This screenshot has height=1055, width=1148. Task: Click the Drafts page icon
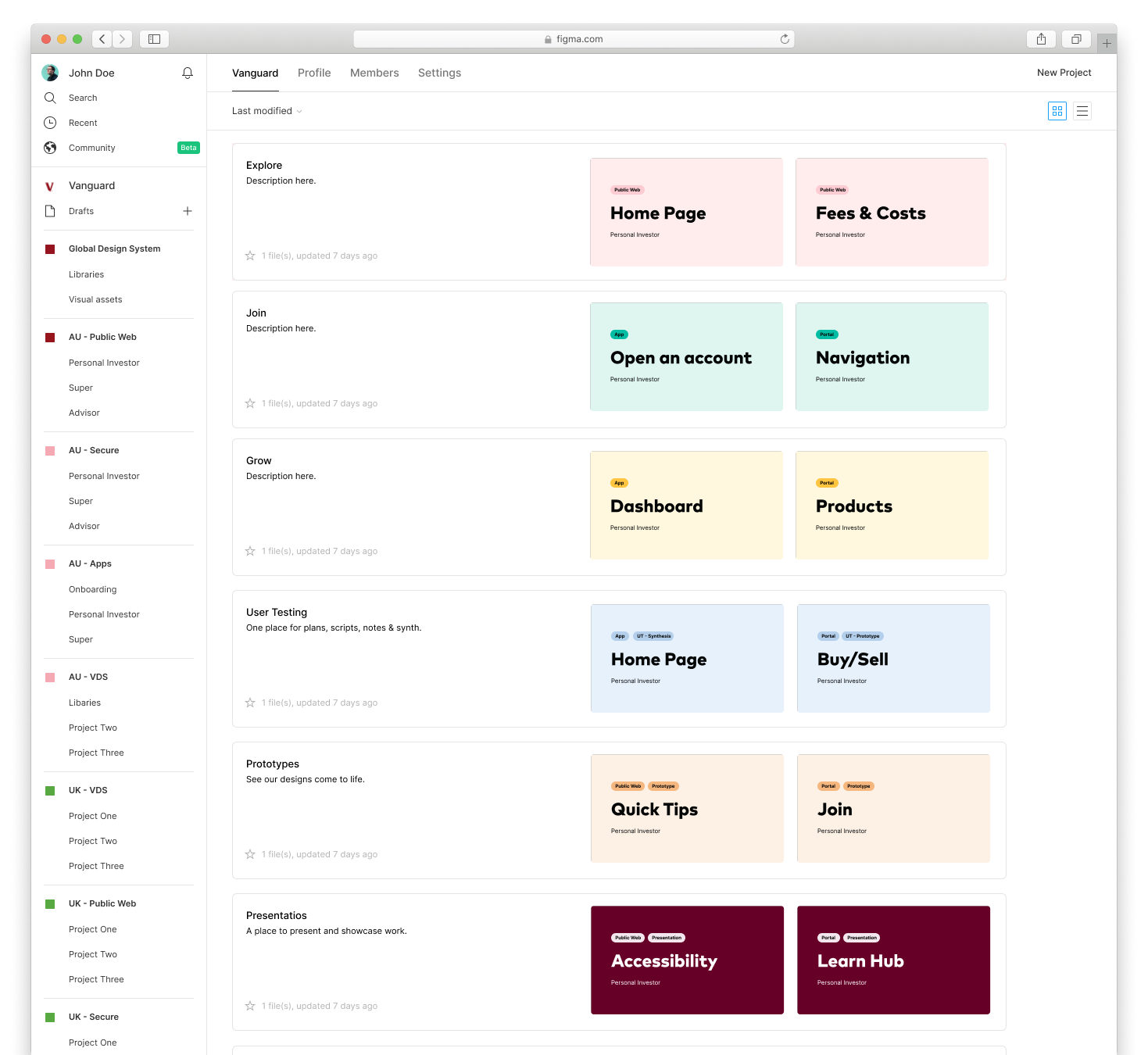click(x=50, y=211)
